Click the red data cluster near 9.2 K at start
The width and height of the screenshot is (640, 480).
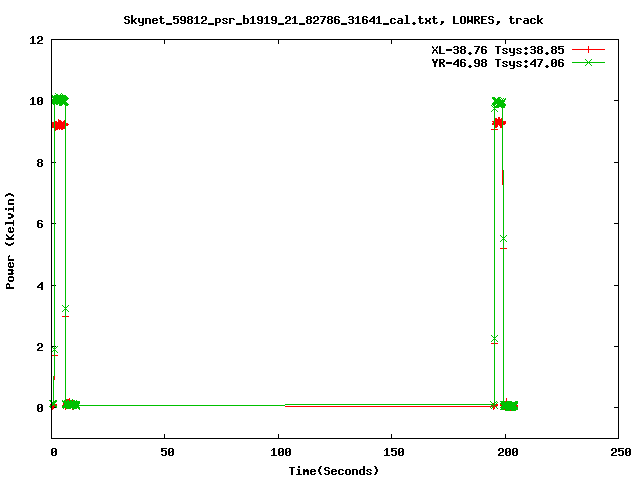click(60, 124)
